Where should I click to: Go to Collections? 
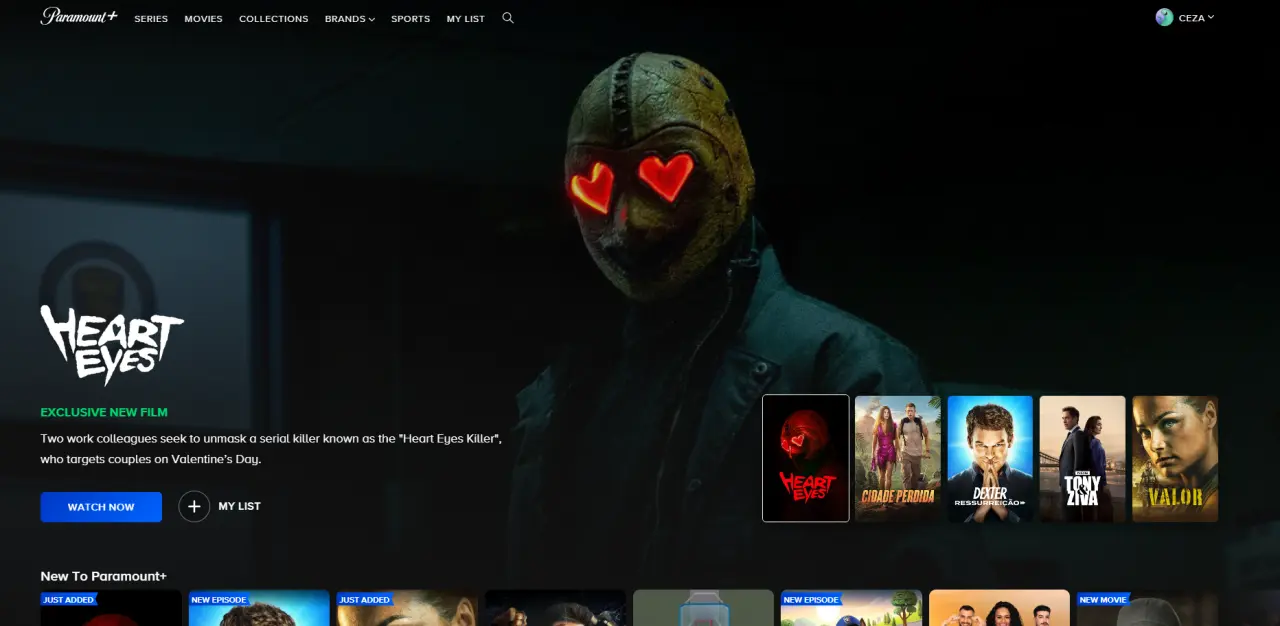pyautogui.click(x=273, y=19)
